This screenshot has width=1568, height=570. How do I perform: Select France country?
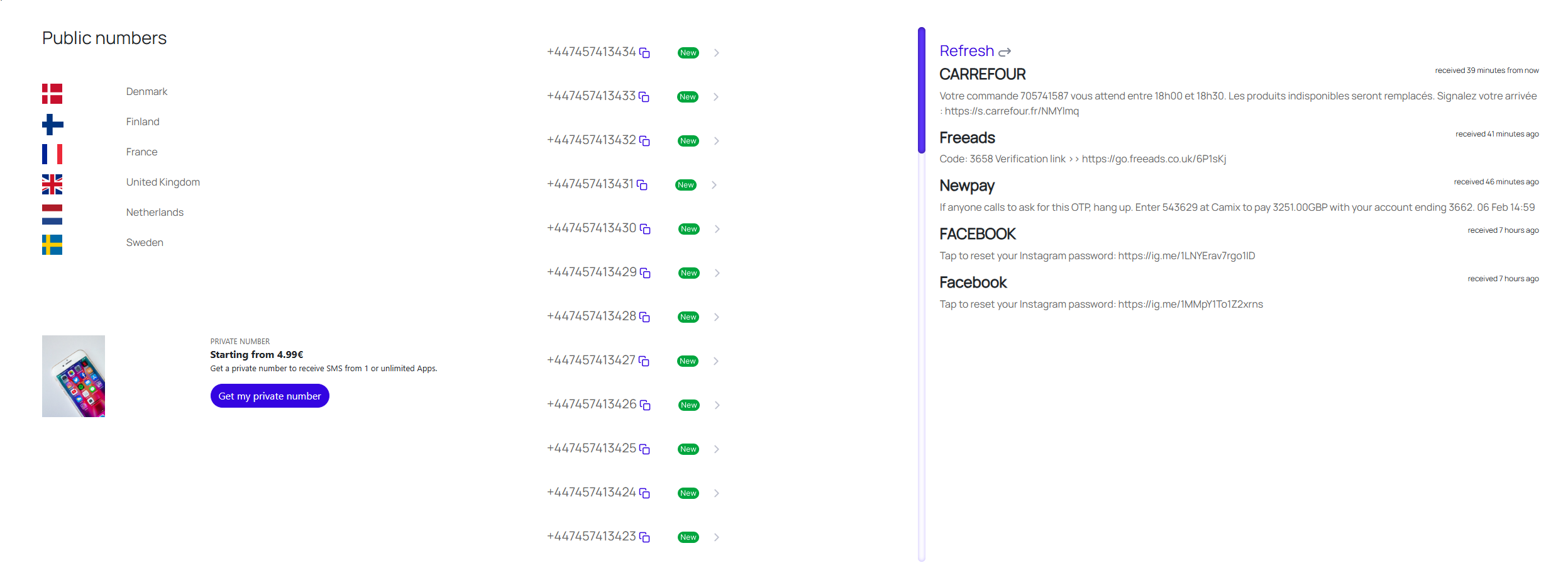coord(141,152)
